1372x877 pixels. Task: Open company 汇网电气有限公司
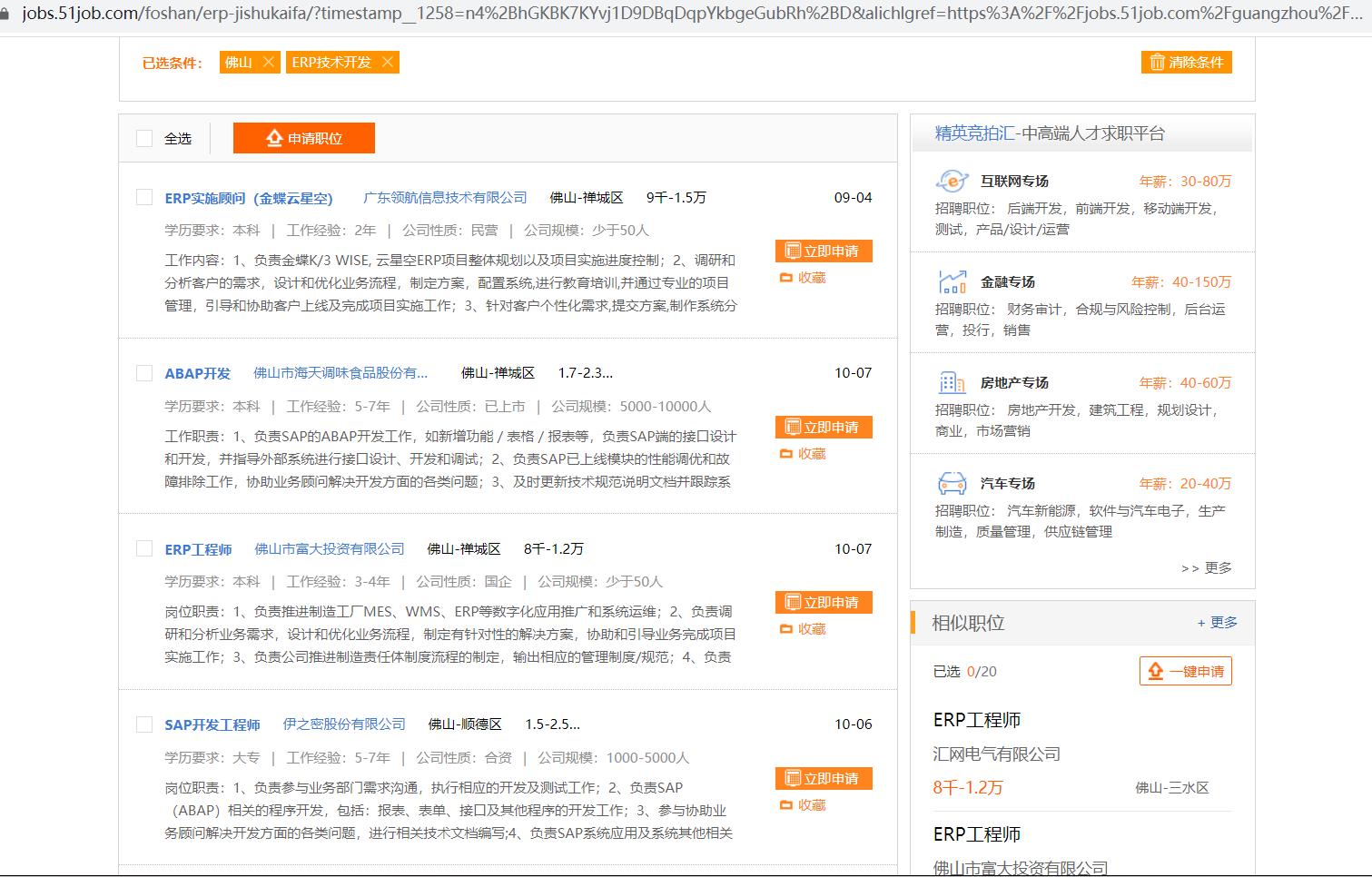pyautogui.click(x=997, y=754)
